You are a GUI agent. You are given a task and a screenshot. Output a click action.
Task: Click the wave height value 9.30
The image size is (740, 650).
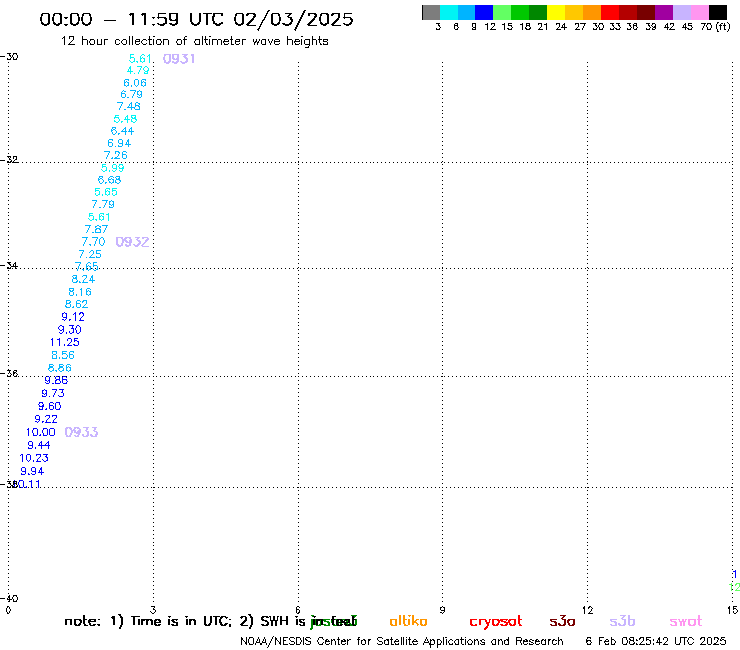point(70,329)
